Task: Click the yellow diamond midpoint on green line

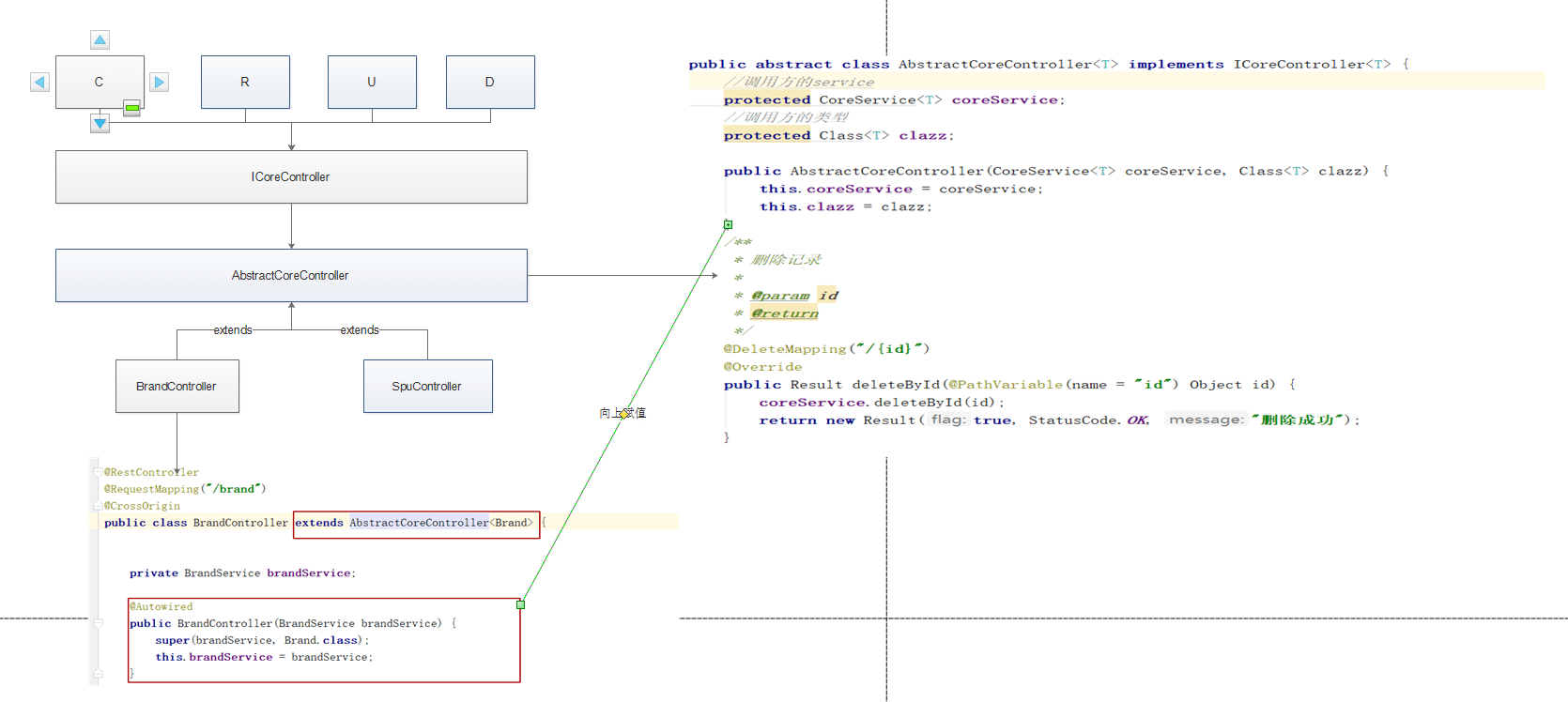Action: (x=623, y=414)
